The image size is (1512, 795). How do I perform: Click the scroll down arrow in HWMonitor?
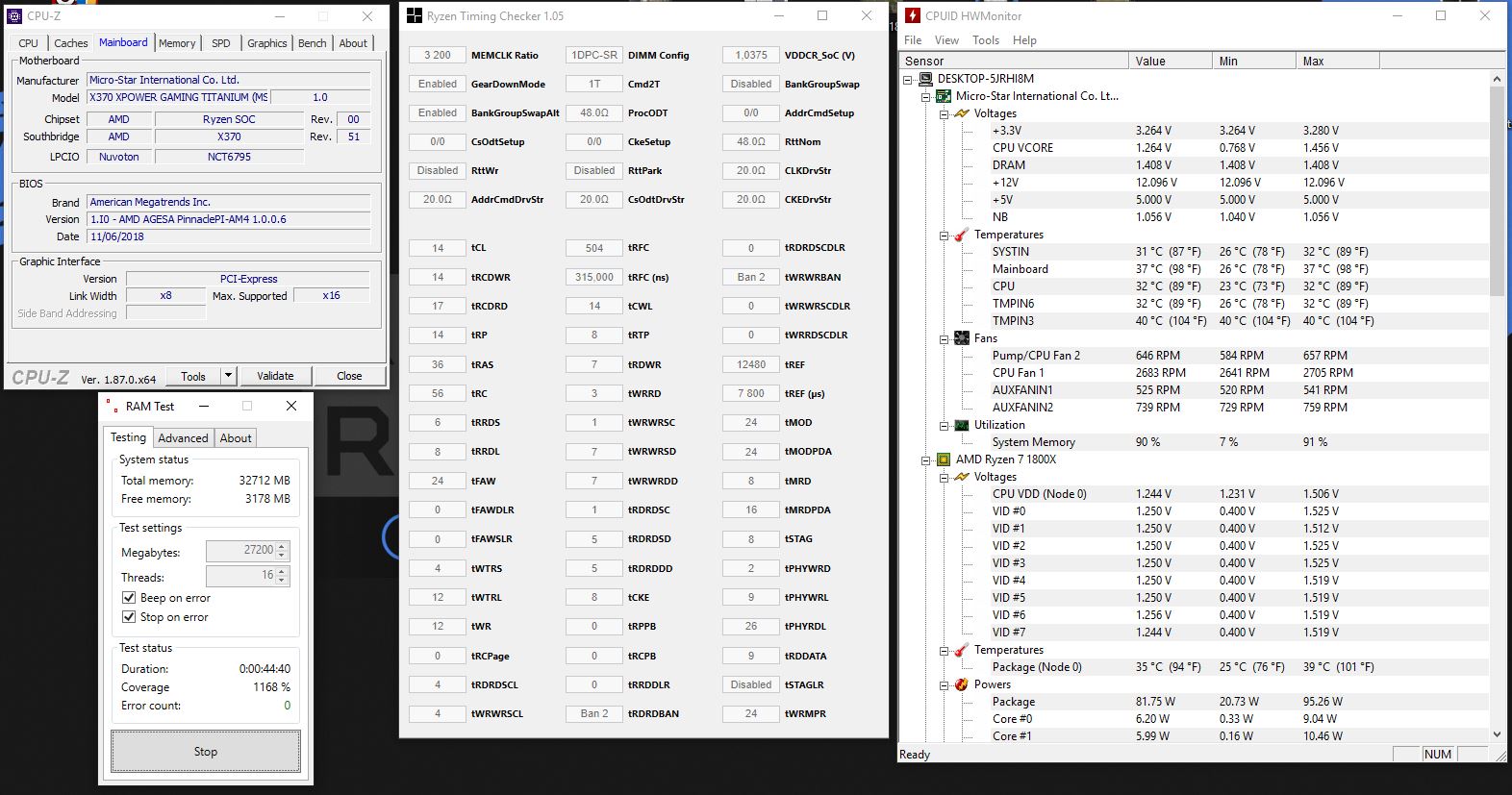click(x=1497, y=734)
